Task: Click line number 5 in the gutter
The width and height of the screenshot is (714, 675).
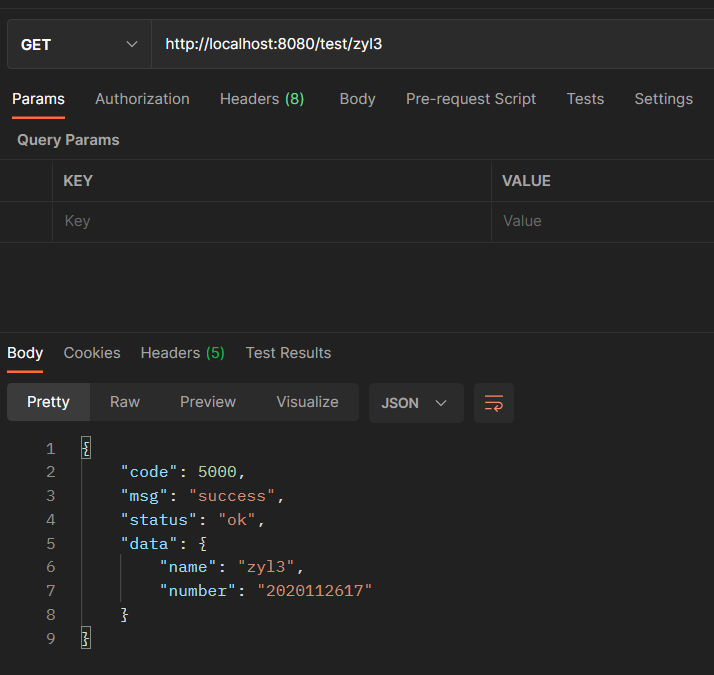Action: pyautogui.click(x=51, y=544)
